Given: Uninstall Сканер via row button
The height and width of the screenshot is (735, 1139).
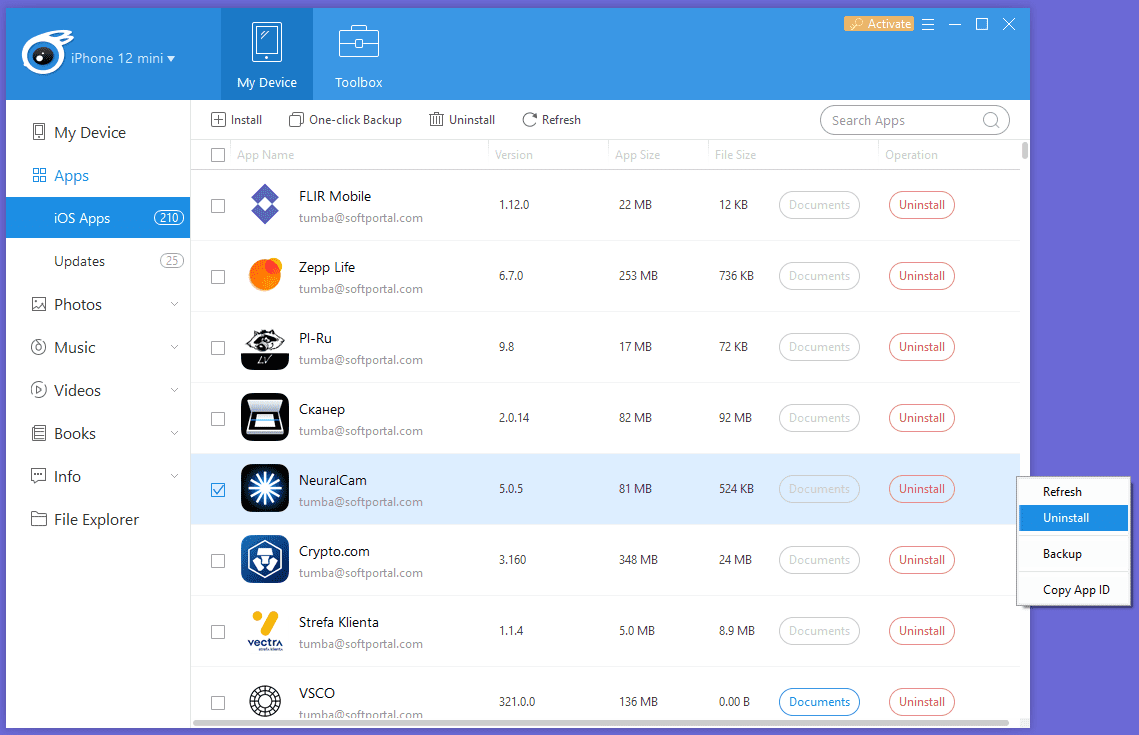Looking at the screenshot, I should pyautogui.click(x=922, y=418).
